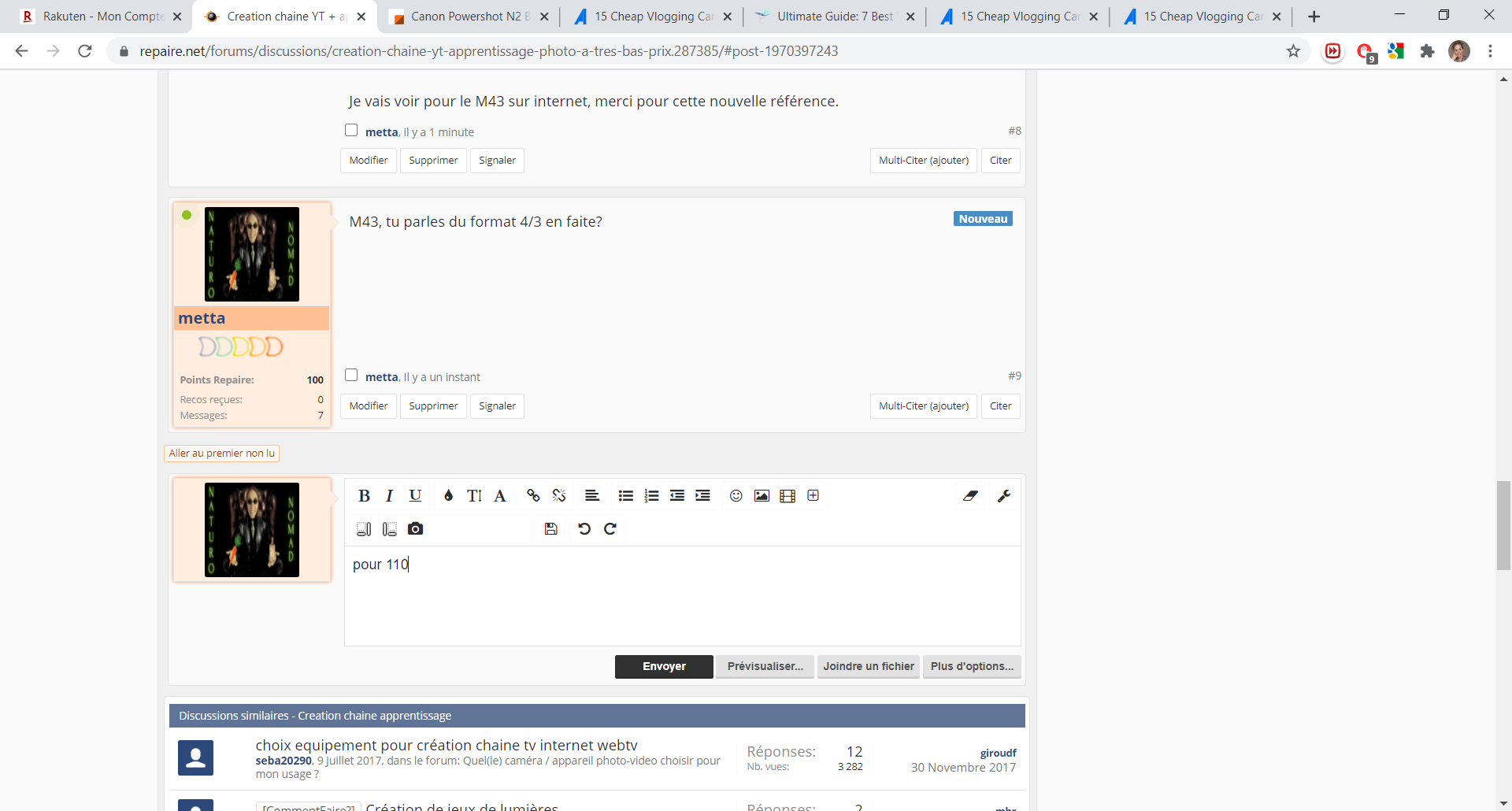Open the smiley emoticons picker

[736, 496]
